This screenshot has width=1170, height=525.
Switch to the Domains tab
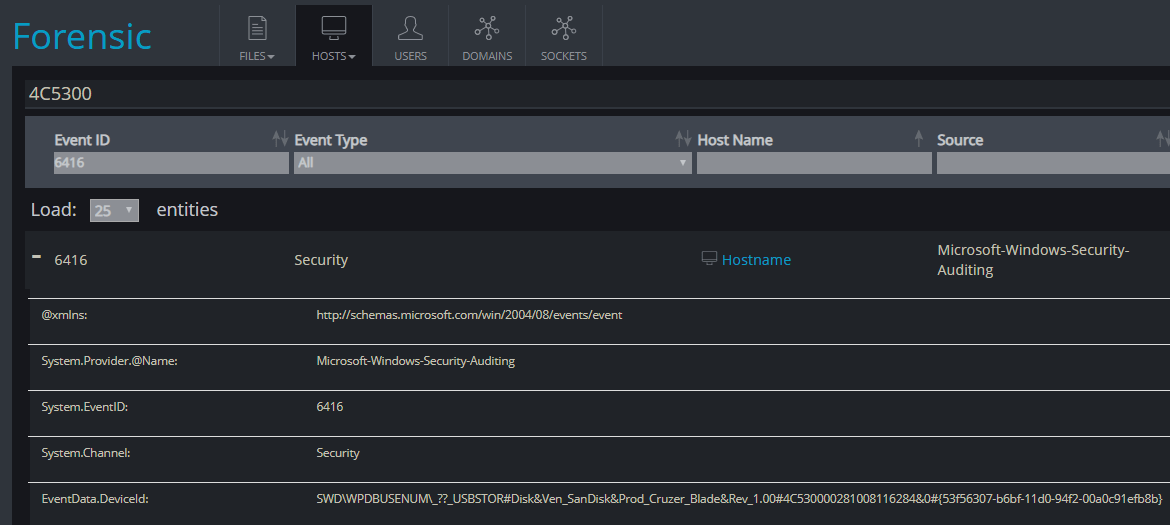pos(487,35)
